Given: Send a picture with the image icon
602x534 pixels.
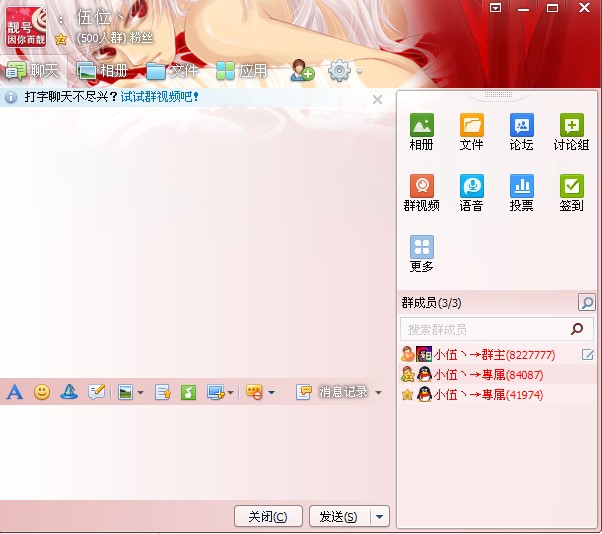Looking at the screenshot, I should [126, 392].
